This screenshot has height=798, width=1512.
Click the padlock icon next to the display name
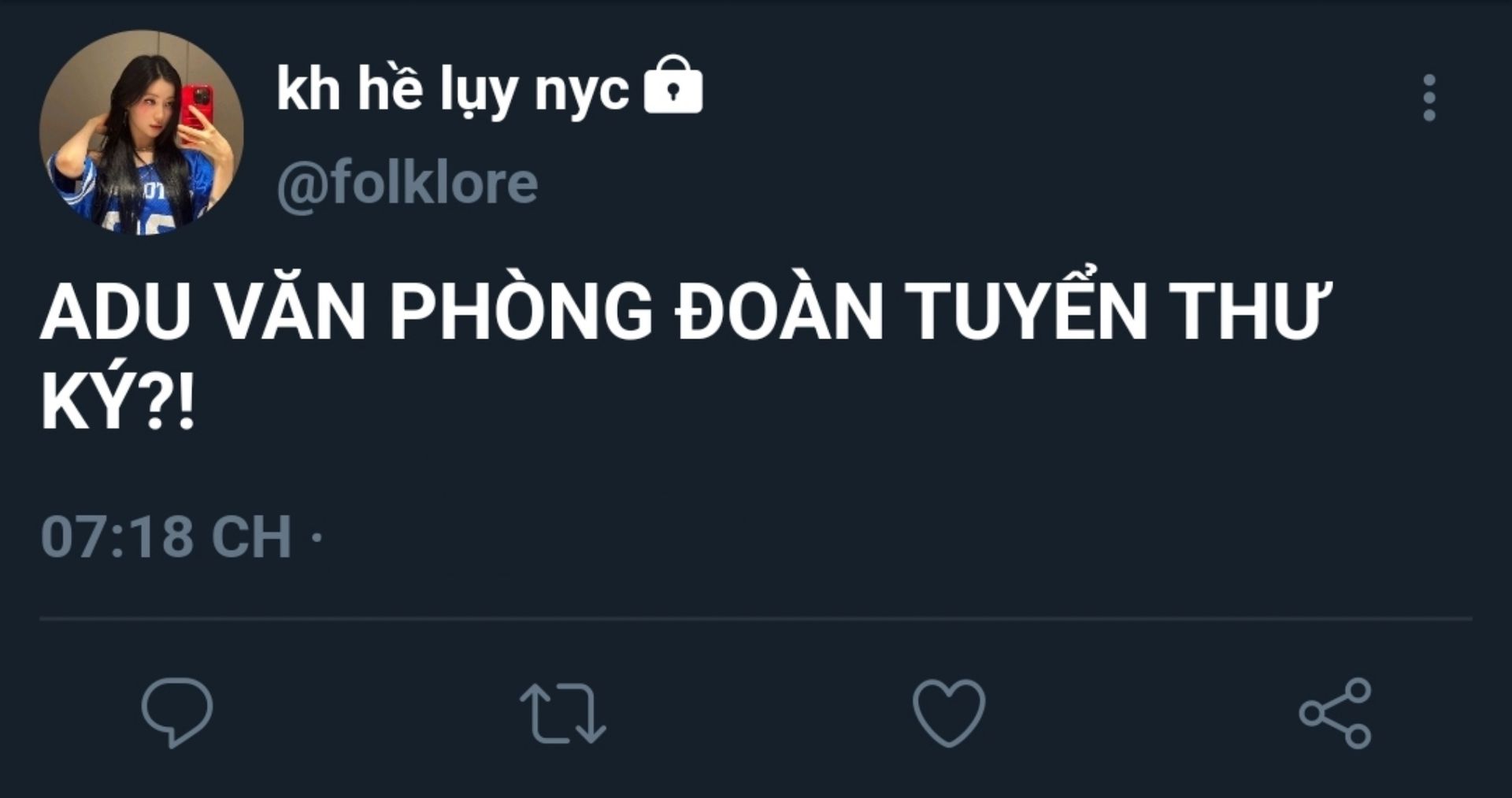point(673,84)
